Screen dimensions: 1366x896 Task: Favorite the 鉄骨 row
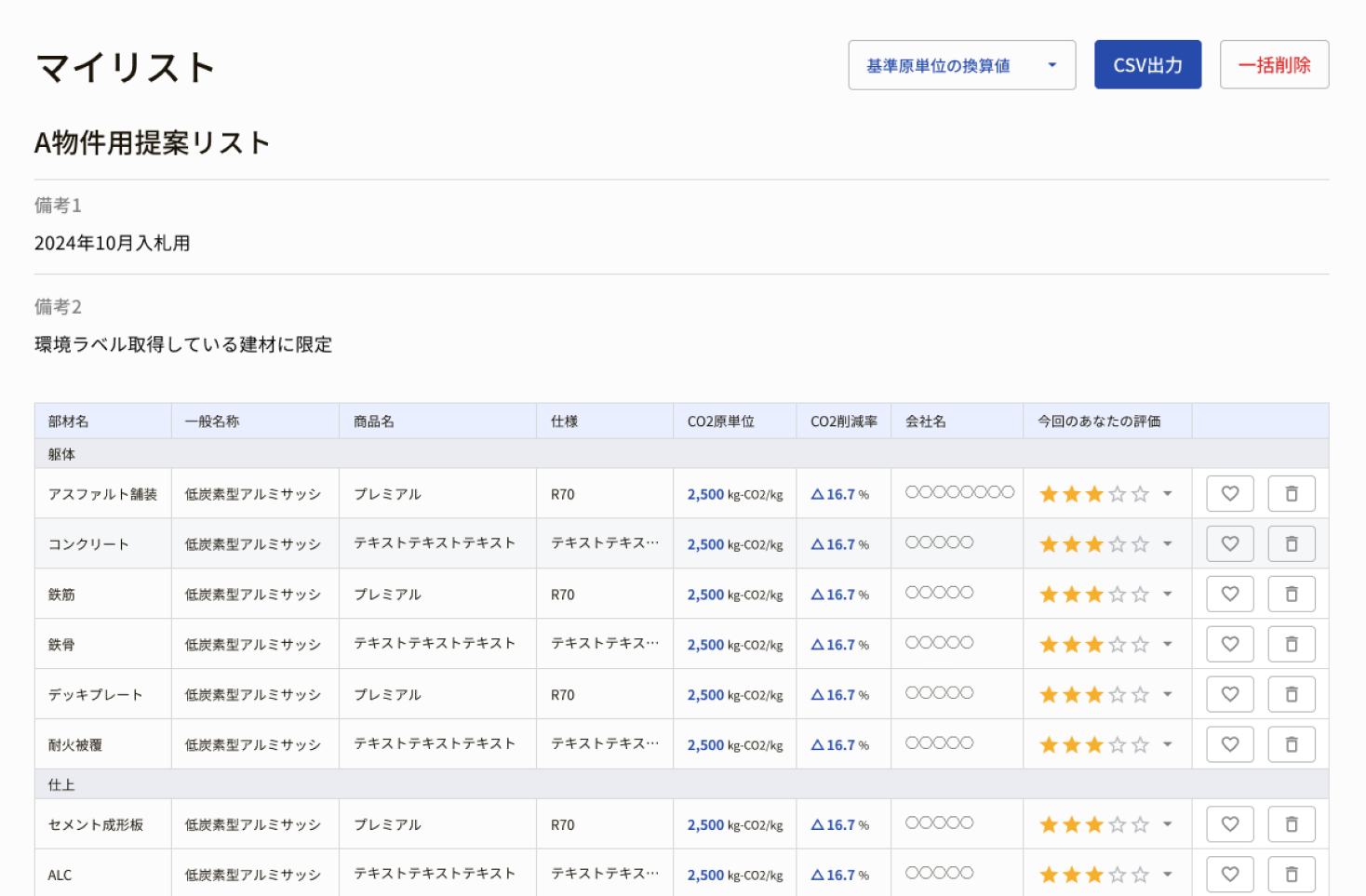(x=1230, y=645)
